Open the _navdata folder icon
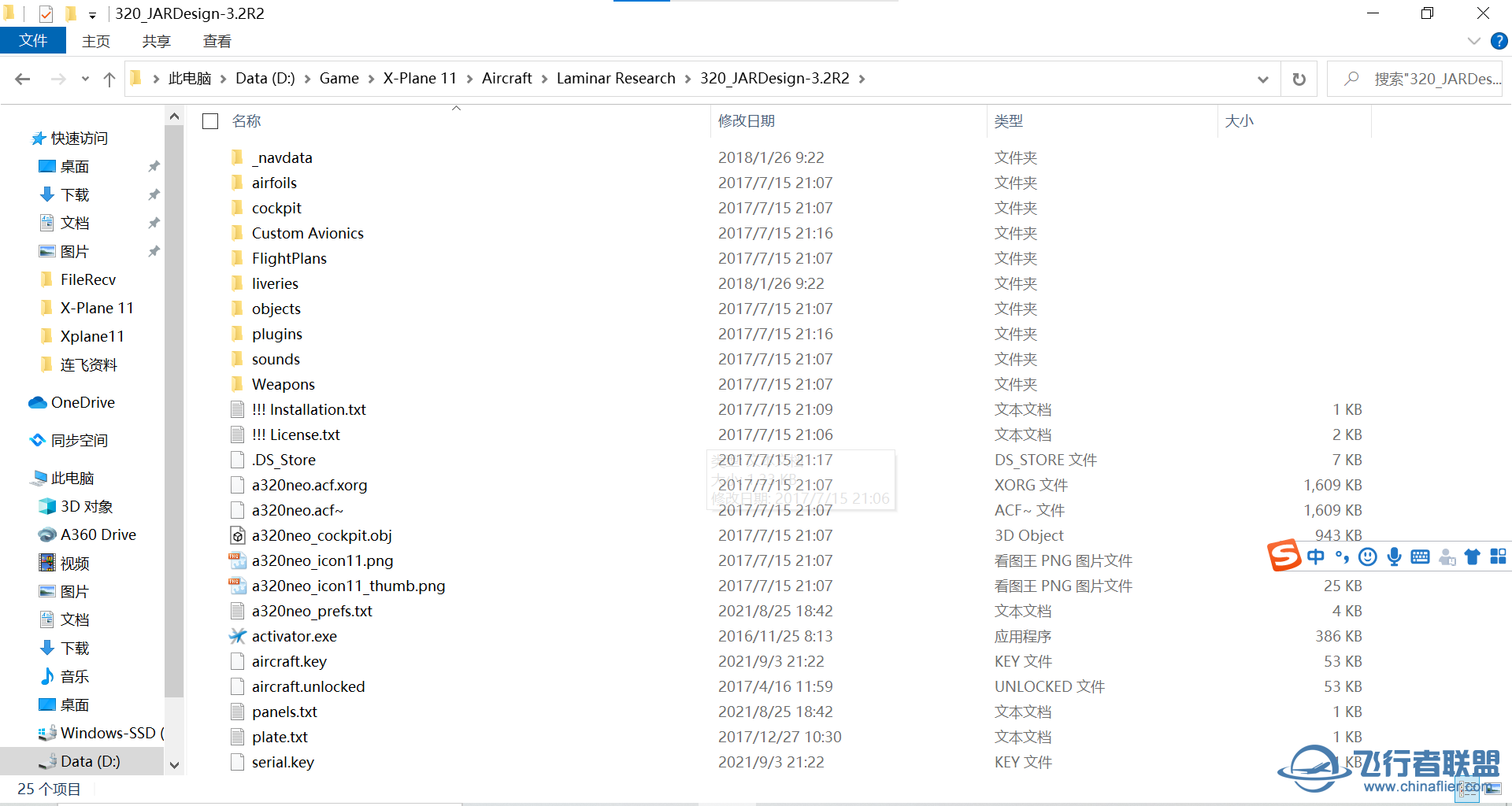Image resolution: width=1512 pixels, height=806 pixels. click(237, 157)
